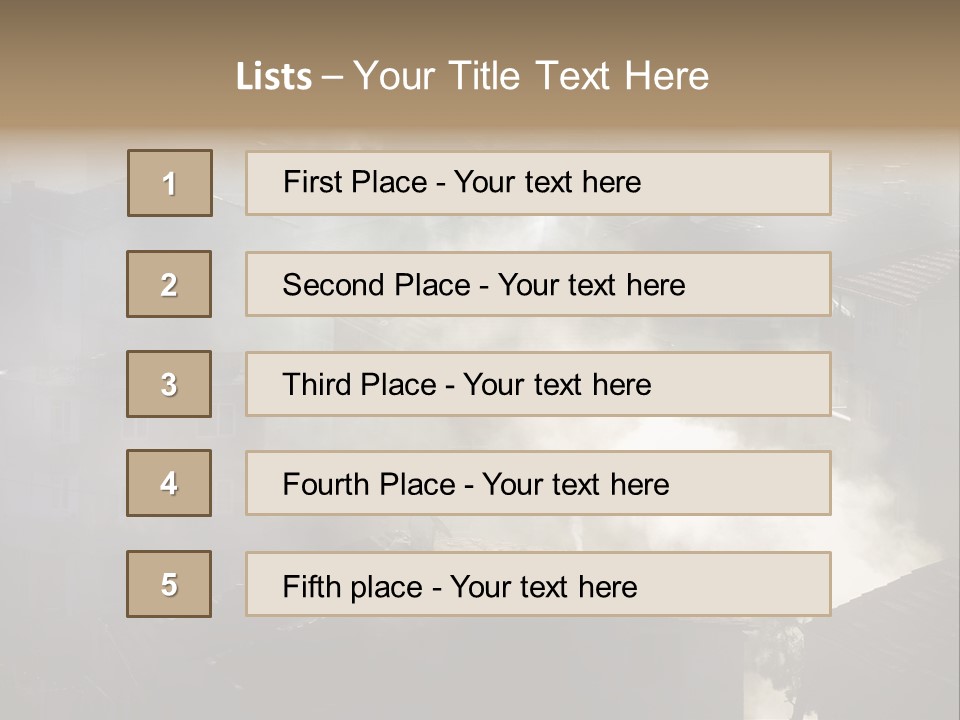This screenshot has width=960, height=720.
Task: Choose the number 5 square
Action: click(170, 584)
